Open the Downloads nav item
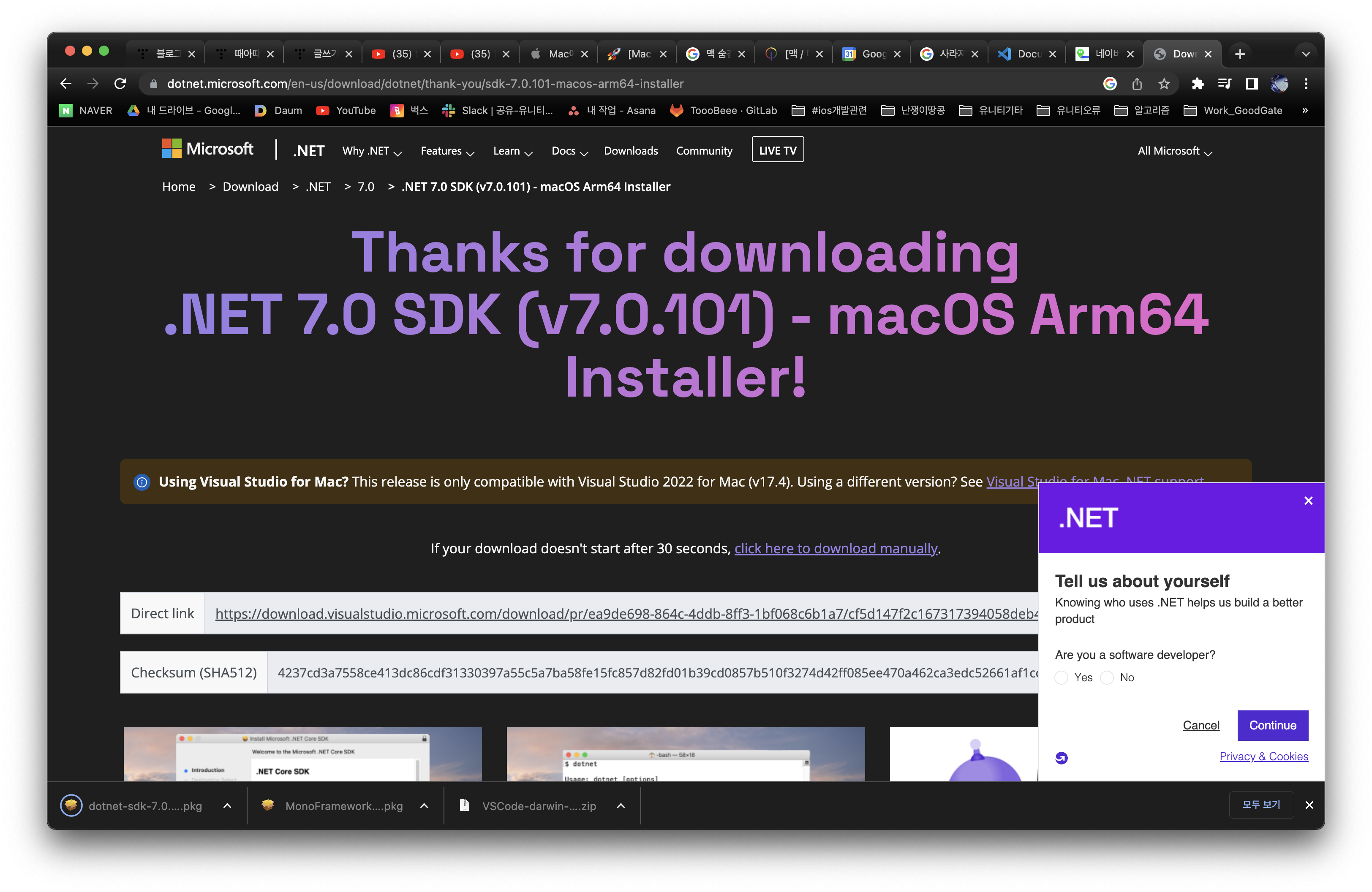 (631, 151)
